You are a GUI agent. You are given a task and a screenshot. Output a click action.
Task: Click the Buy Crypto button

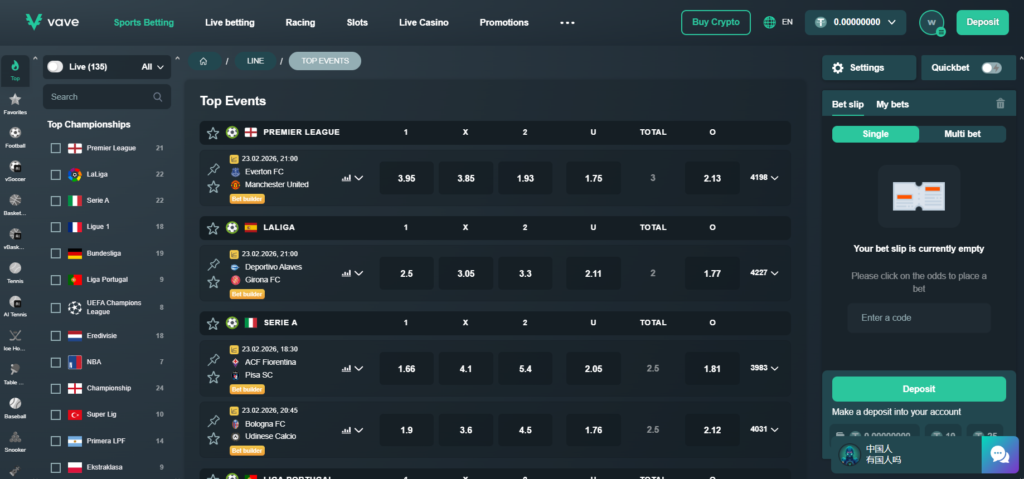(x=716, y=22)
